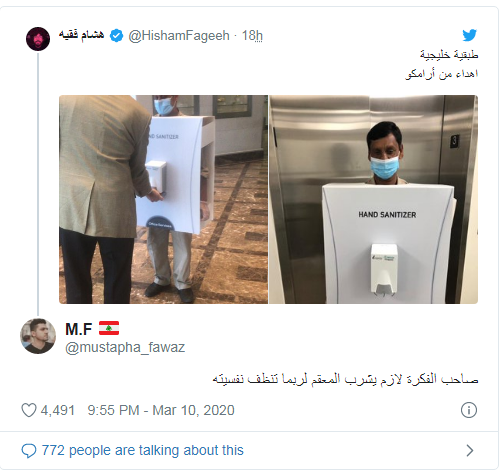This screenshot has width=502, height=471.
Task: Open the tweet info circle icon
Action: pyautogui.click(x=469, y=410)
